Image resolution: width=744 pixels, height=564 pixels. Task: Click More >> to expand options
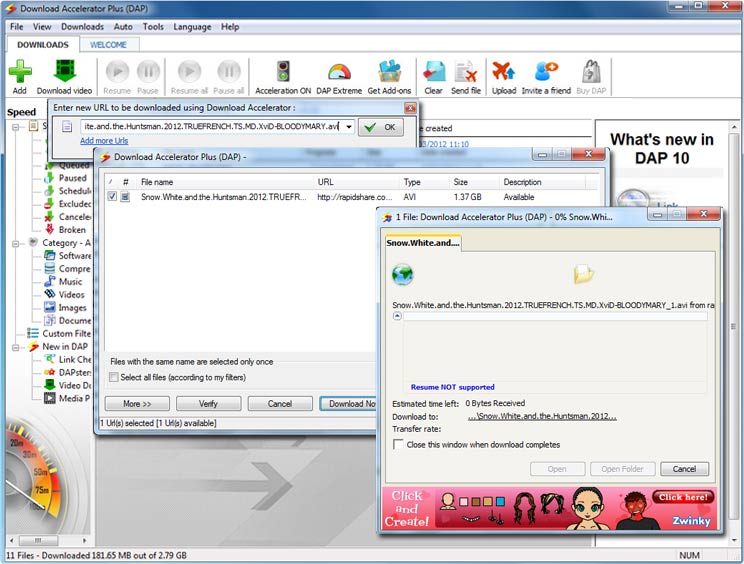click(137, 404)
